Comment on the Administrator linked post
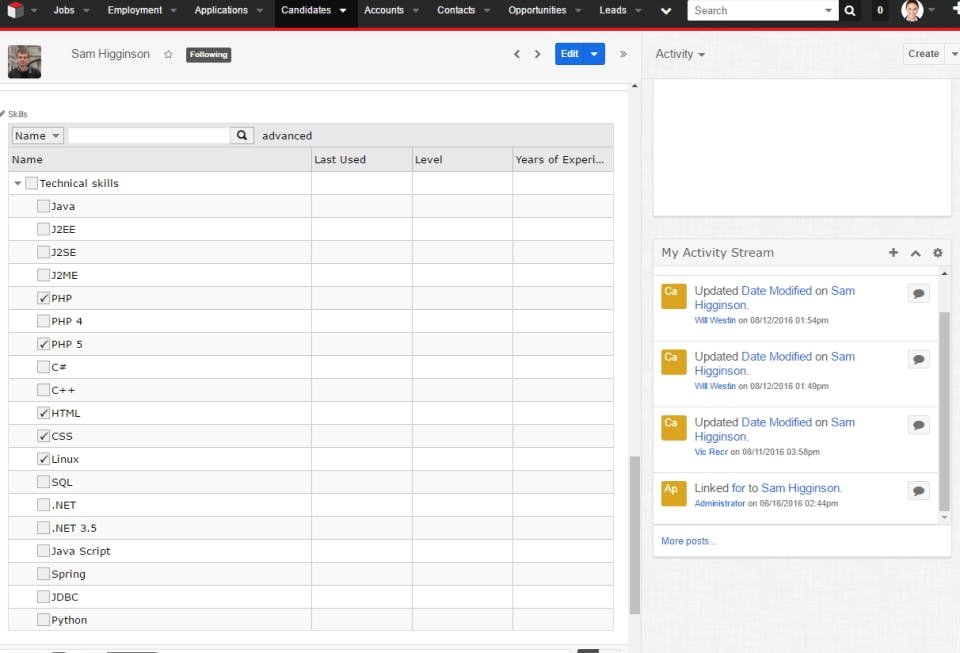Image resolution: width=960 pixels, height=653 pixels. click(x=918, y=491)
